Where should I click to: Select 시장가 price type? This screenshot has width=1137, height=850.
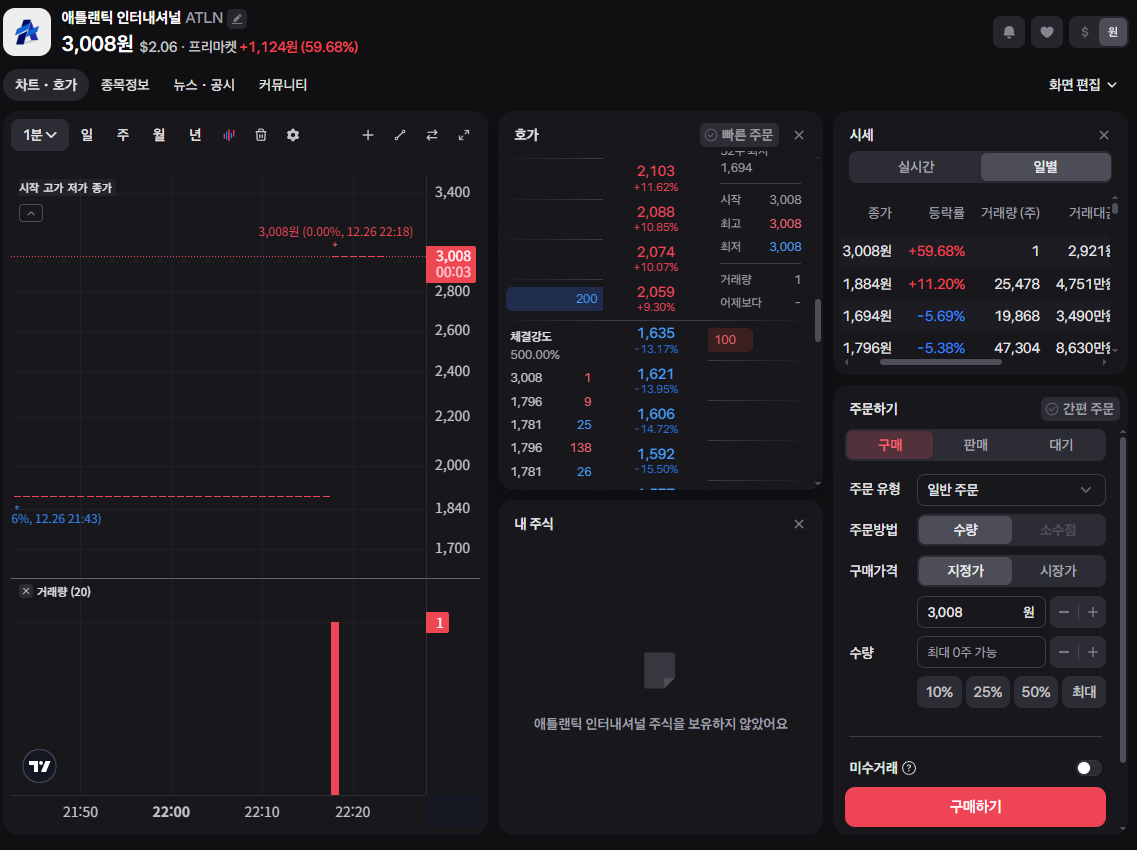(1057, 571)
